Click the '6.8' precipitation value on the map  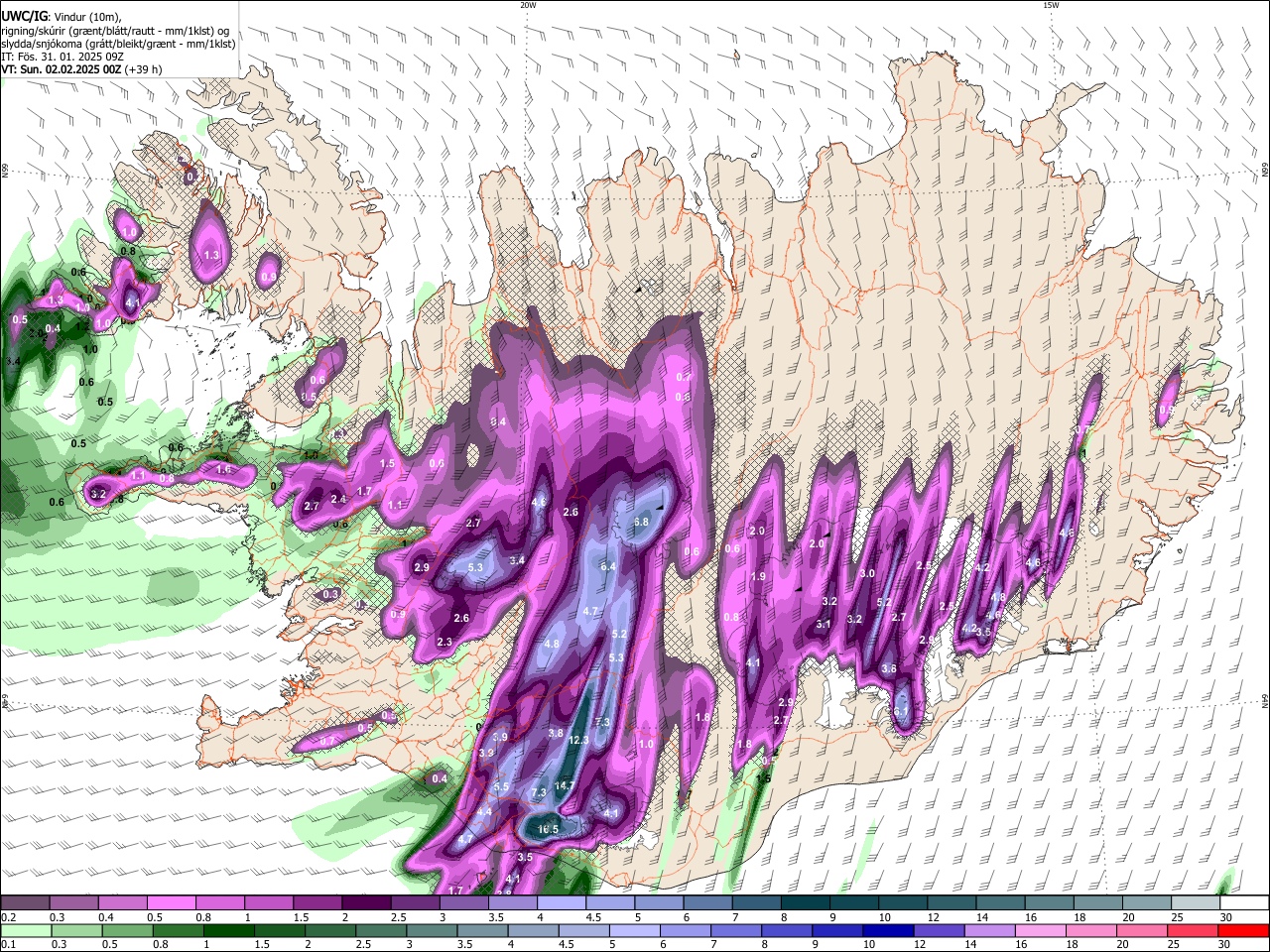point(641,522)
